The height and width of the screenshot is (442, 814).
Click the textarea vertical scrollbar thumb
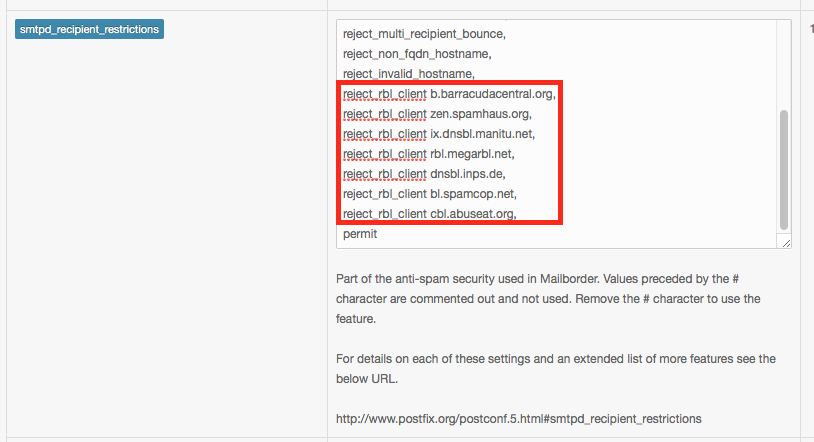(784, 170)
